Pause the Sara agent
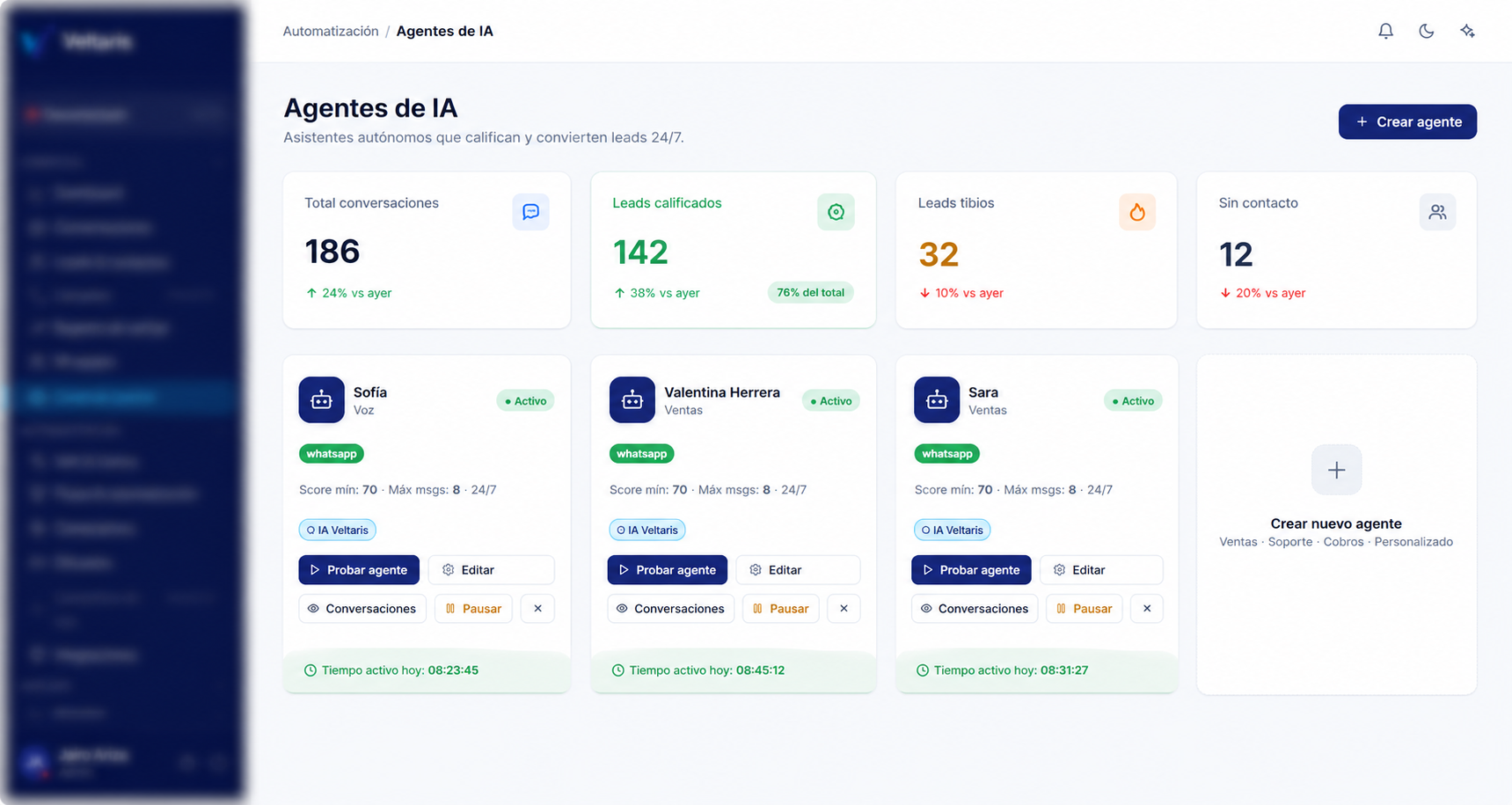This screenshot has height=805, width=1512. [x=1085, y=609]
